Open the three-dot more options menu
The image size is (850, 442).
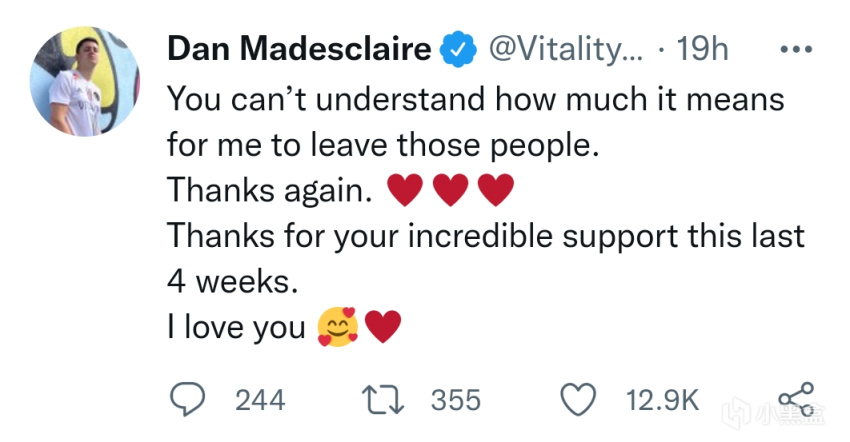pos(795,50)
